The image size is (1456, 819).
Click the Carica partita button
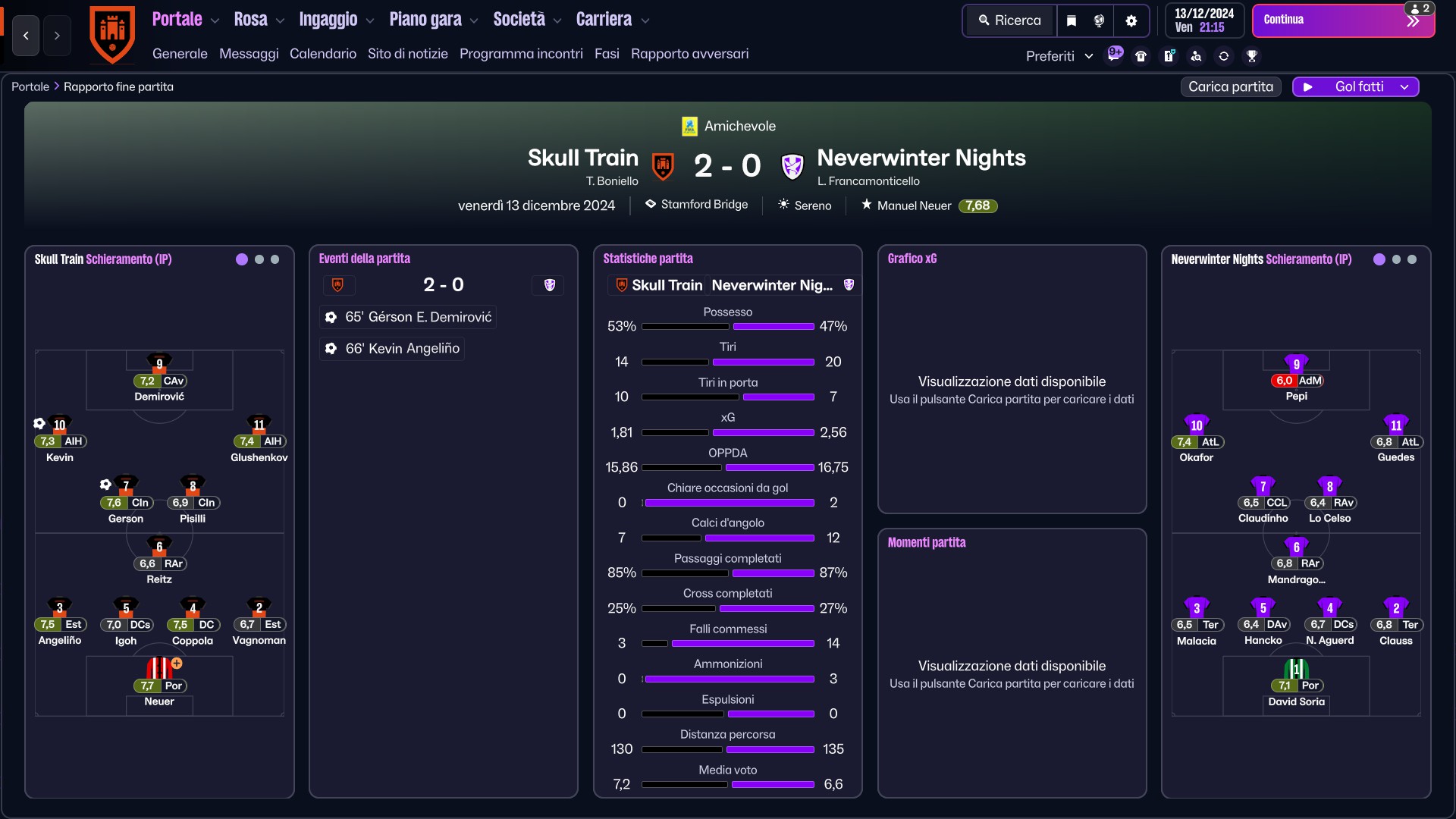pyautogui.click(x=1231, y=87)
